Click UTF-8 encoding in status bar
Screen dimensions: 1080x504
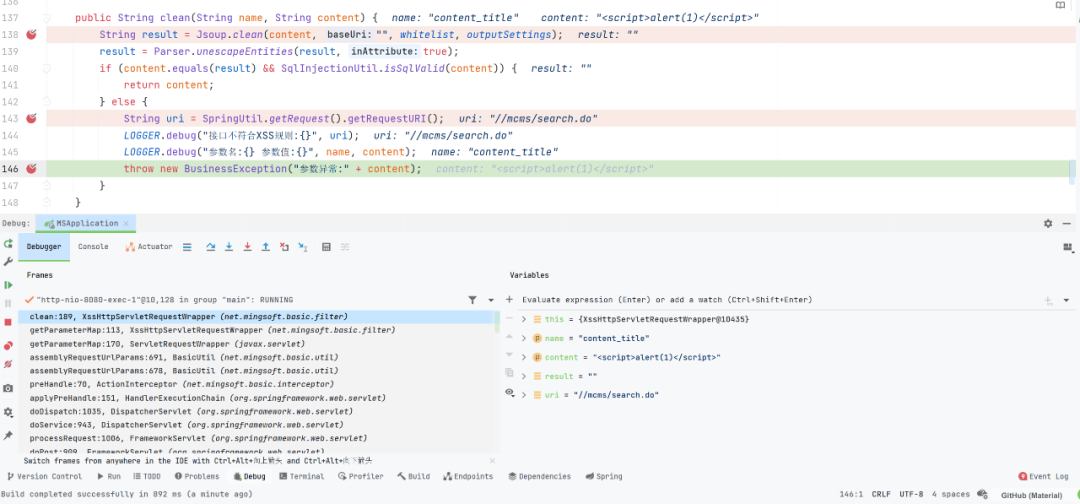911,494
